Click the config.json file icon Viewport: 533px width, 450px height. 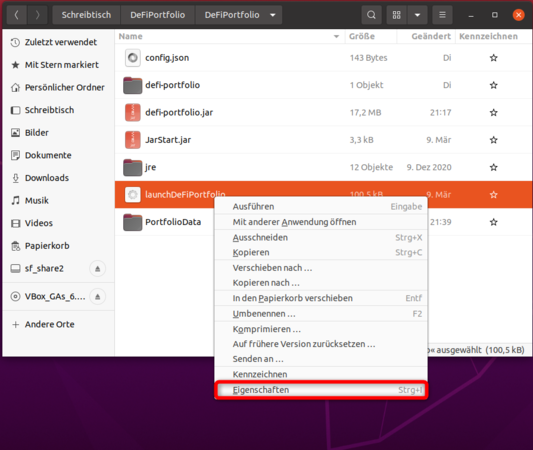click(133, 58)
